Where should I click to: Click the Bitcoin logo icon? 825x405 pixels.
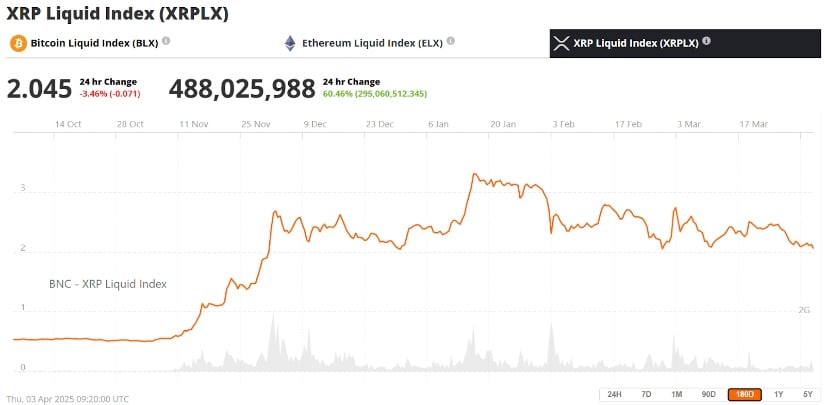coord(18,43)
